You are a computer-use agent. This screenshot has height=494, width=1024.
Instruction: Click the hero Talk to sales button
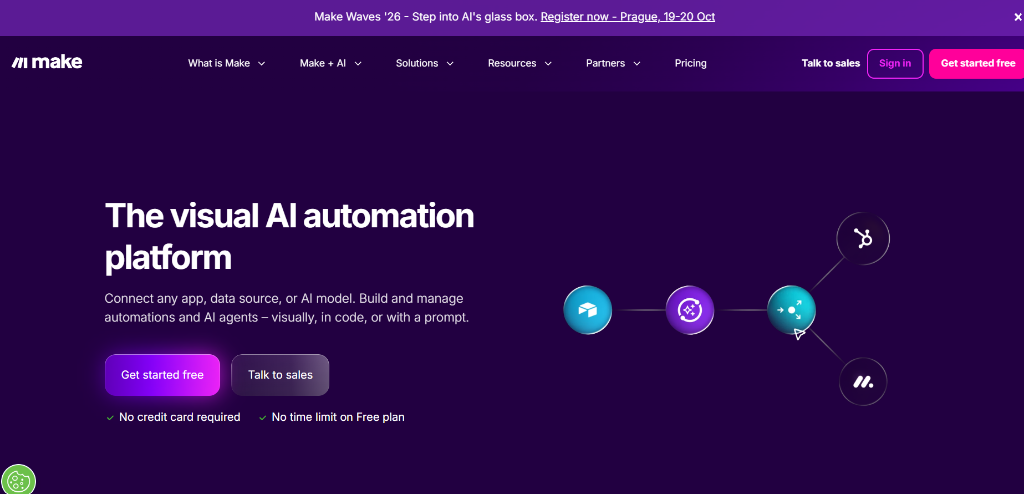[280, 375]
